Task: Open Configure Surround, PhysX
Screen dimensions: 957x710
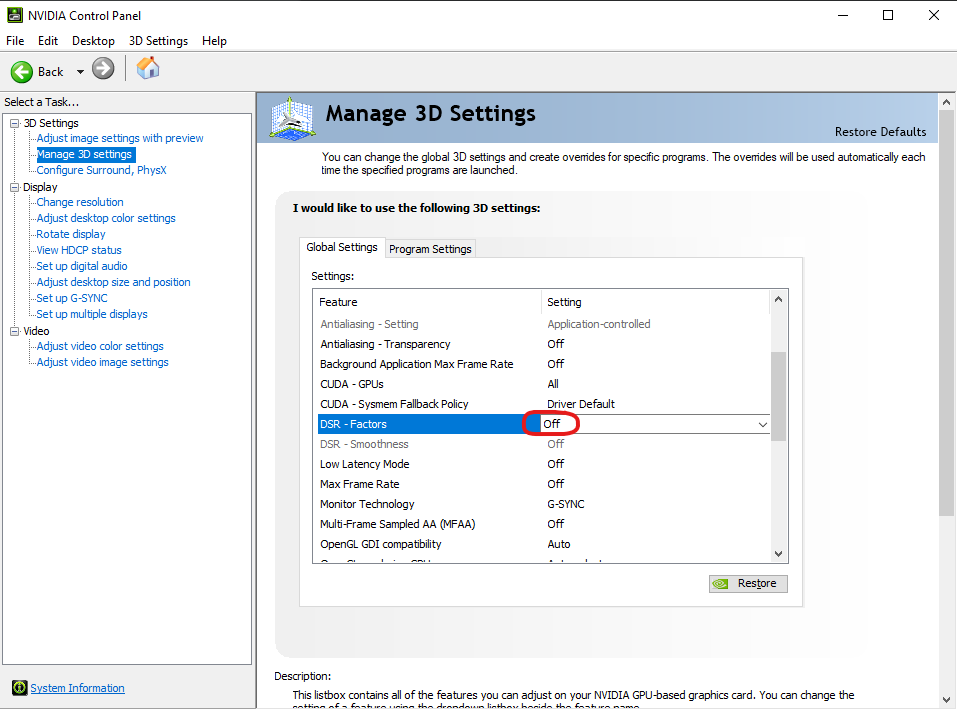Action: coord(101,170)
